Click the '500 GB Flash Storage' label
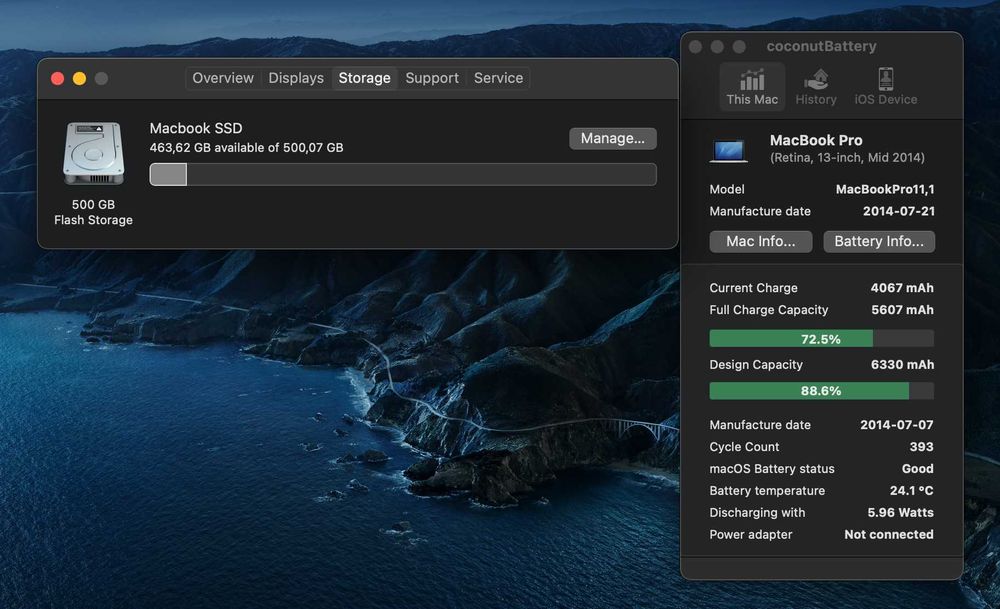Viewport: 1000px width, 609px height. (x=93, y=212)
